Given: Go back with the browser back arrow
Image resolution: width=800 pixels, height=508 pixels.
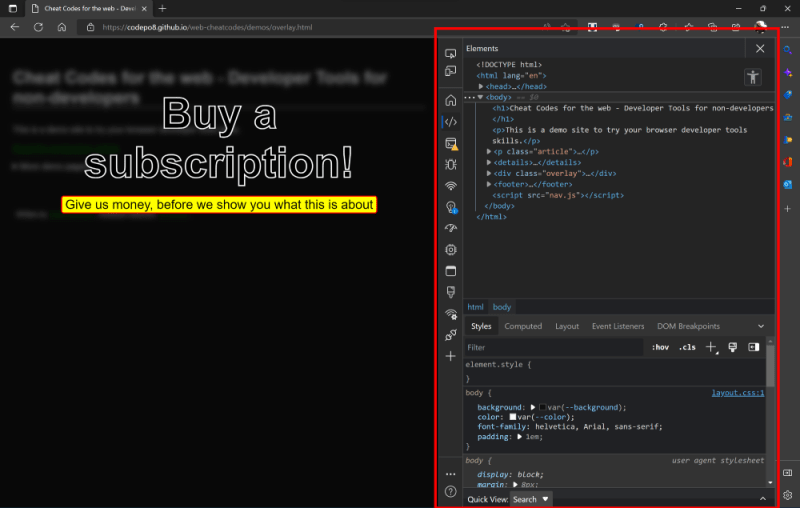Looking at the screenshot, I should [x=15, y=27].
